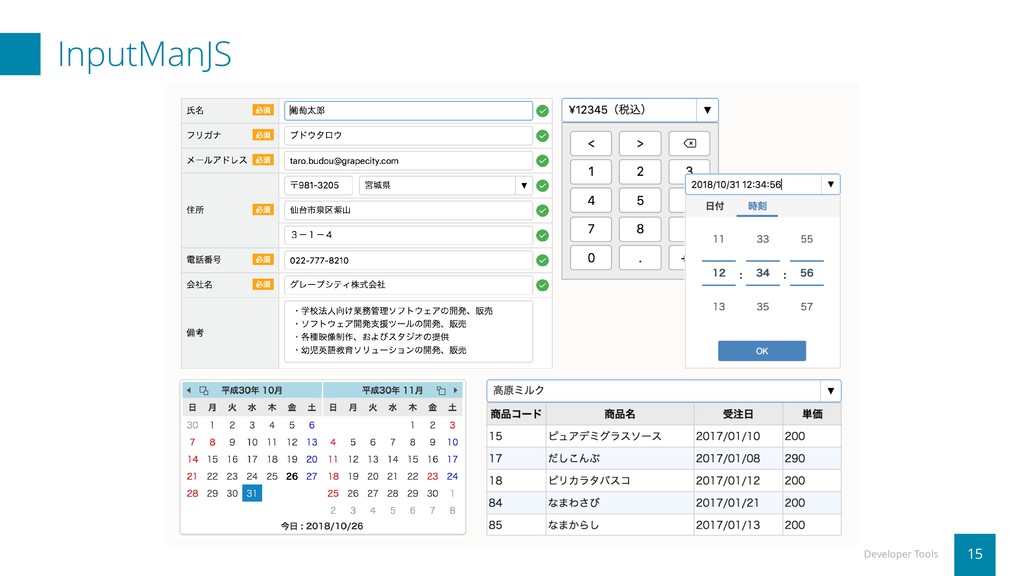Click green check beside メールアドレス field
The image size is (1024, 576).
click(542, 161)
